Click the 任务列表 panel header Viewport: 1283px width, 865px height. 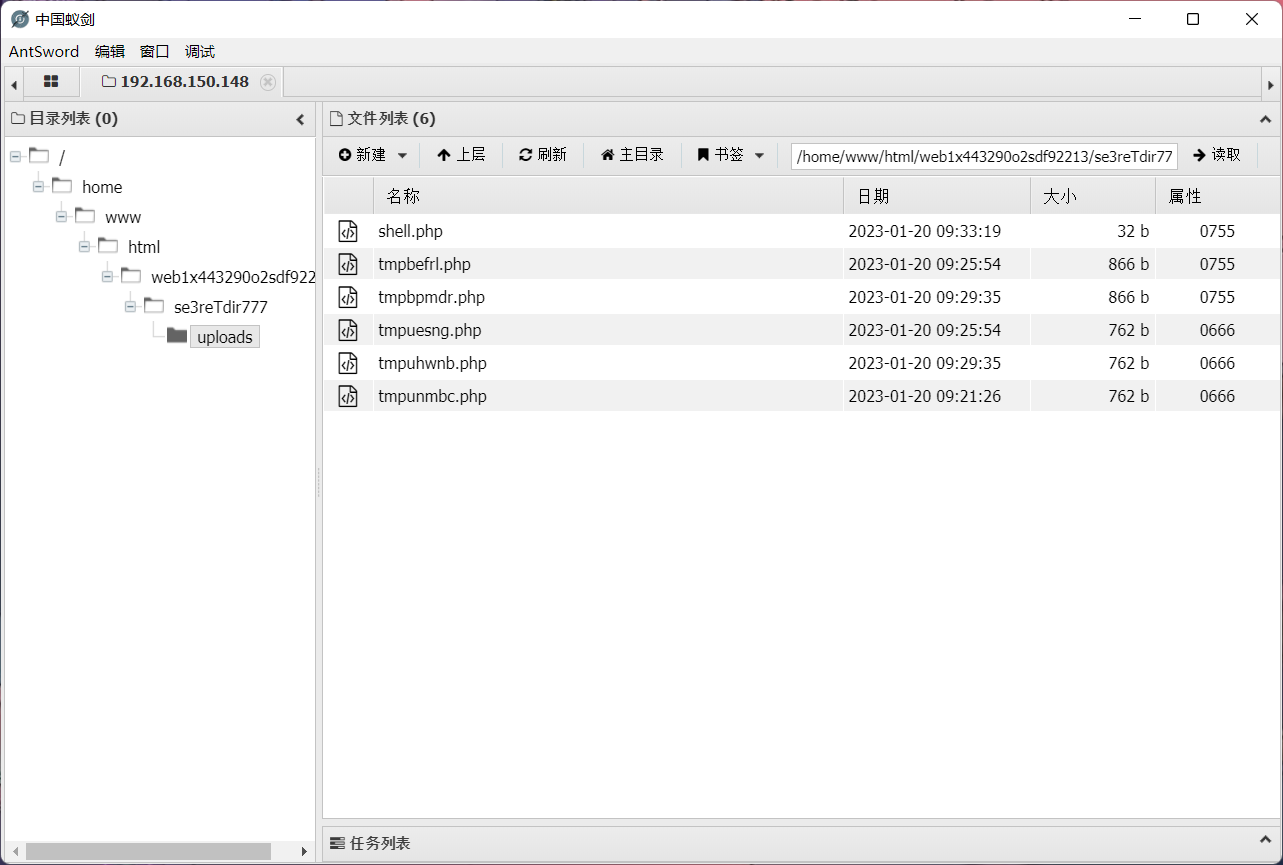pos(800,842)
